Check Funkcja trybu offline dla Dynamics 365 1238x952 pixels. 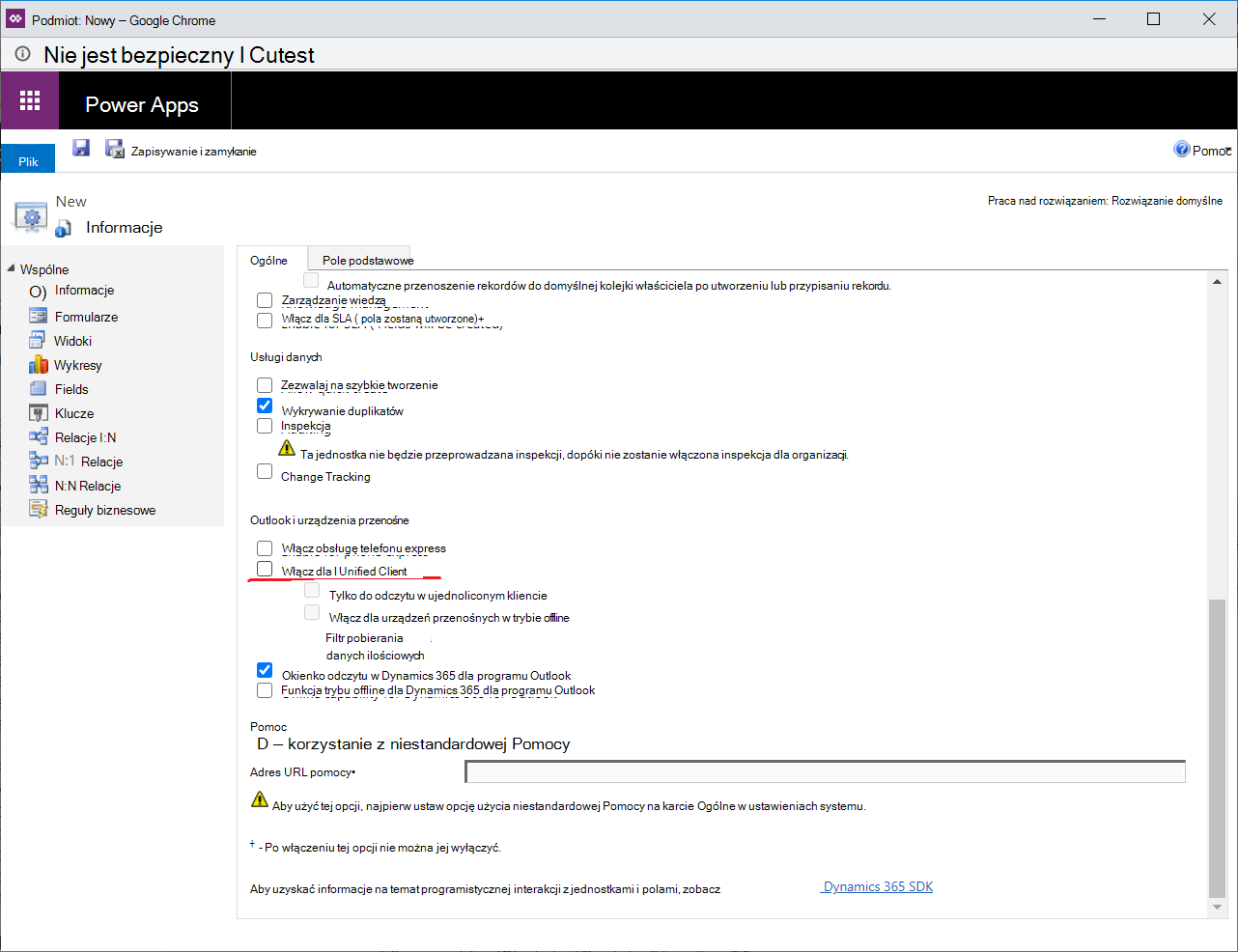(x=265, y=690)
